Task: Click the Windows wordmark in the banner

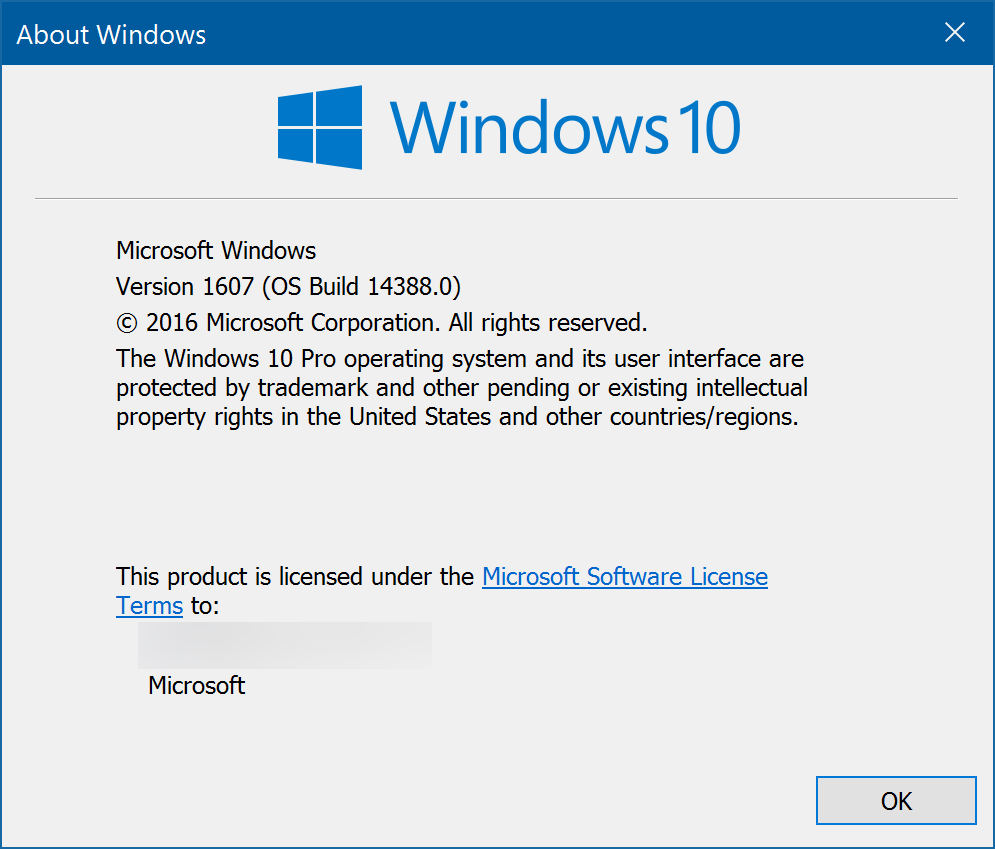Action: click(x=528, y=128)
